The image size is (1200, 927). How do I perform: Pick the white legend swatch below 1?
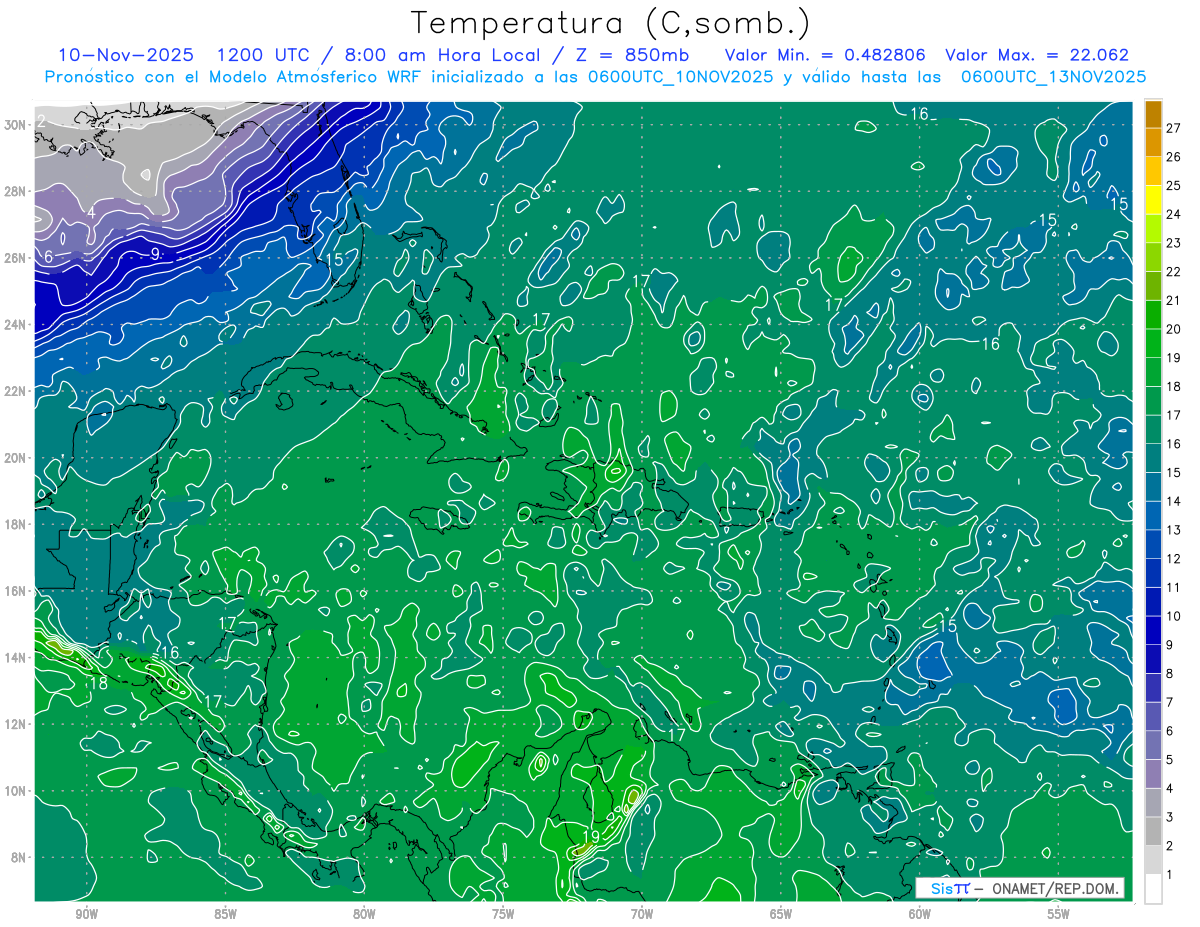click(1153, 889)
